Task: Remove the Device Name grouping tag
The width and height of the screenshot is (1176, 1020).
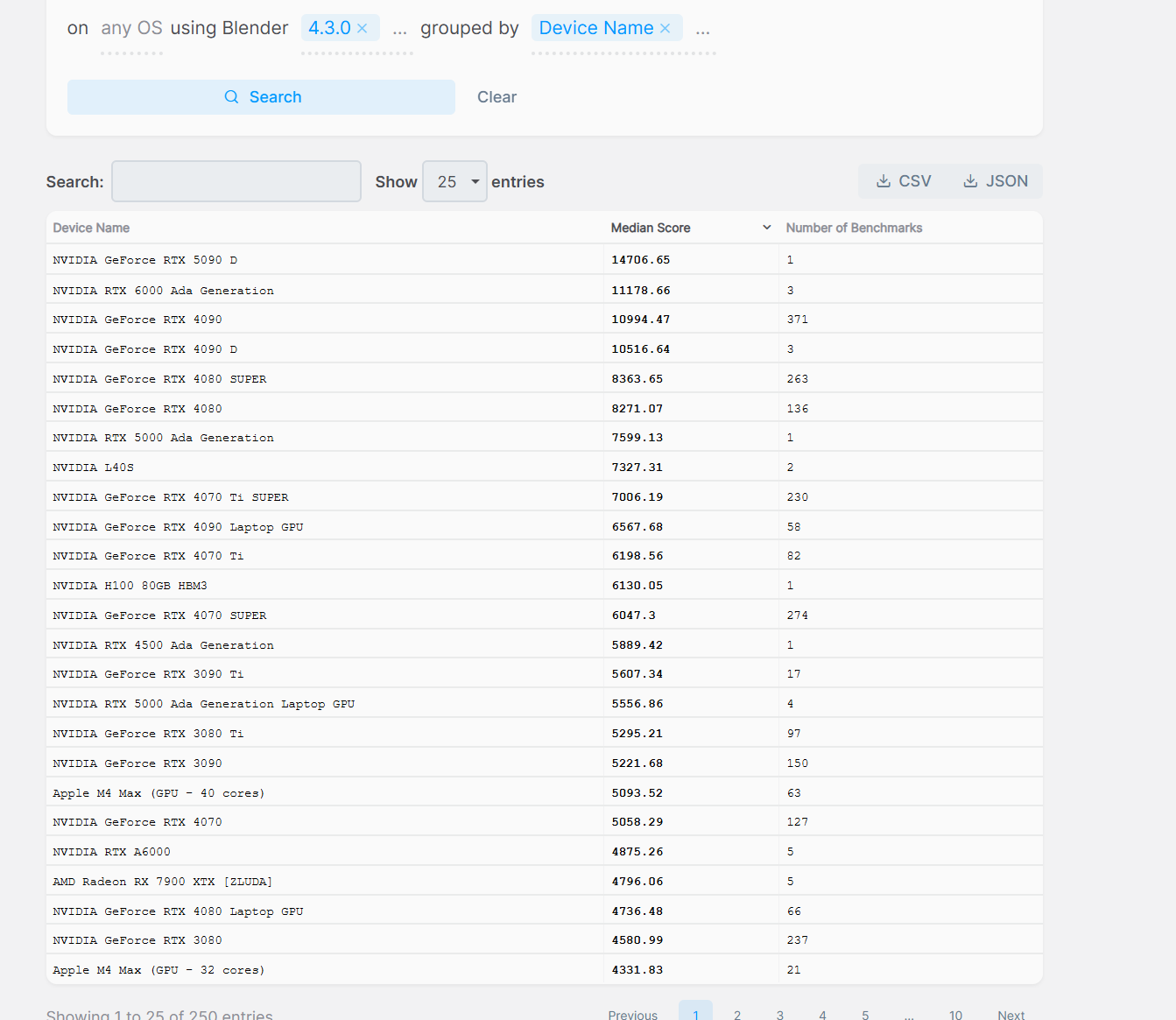Action: coord(665,28)
